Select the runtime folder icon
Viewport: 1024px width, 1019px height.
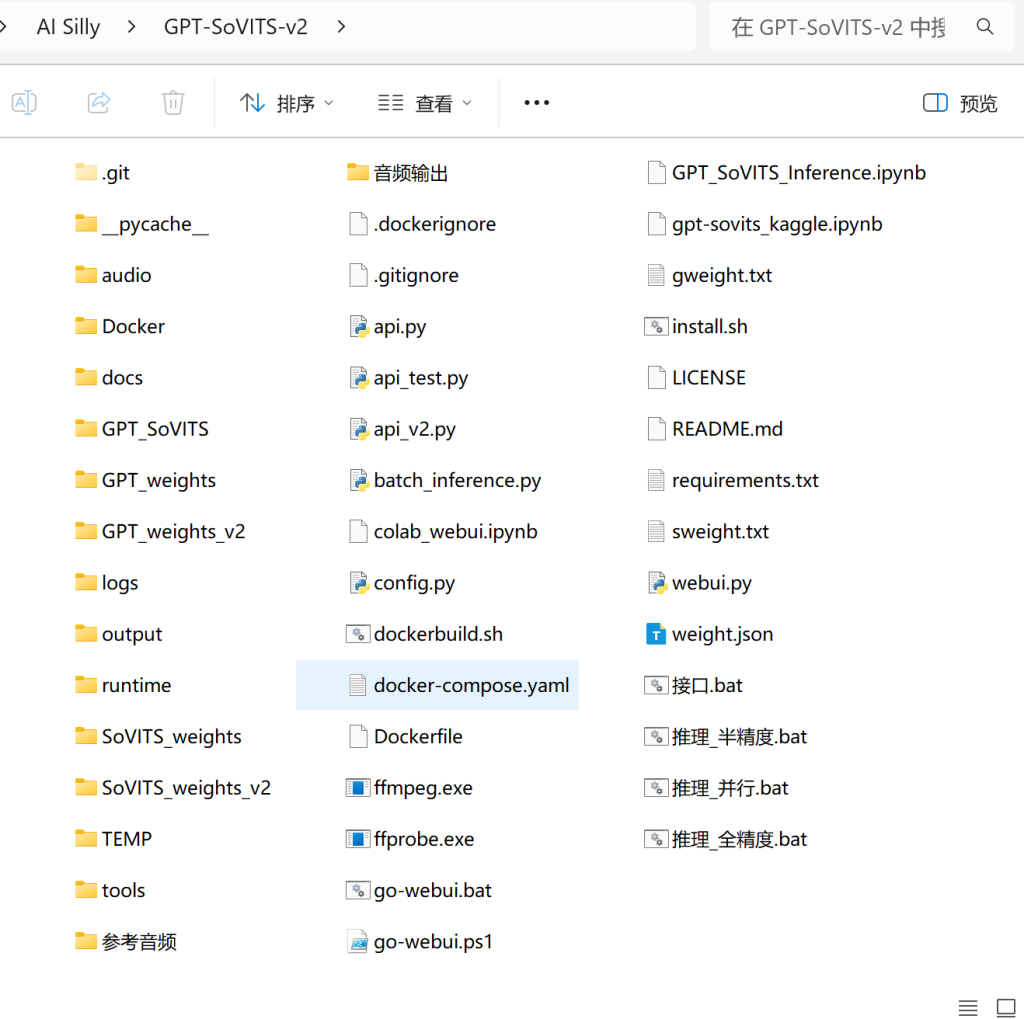[86, 685]
